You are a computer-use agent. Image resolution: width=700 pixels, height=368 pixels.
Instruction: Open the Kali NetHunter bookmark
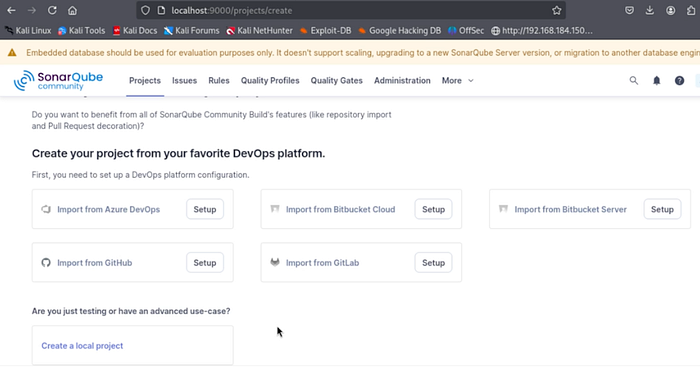[259, 30]
